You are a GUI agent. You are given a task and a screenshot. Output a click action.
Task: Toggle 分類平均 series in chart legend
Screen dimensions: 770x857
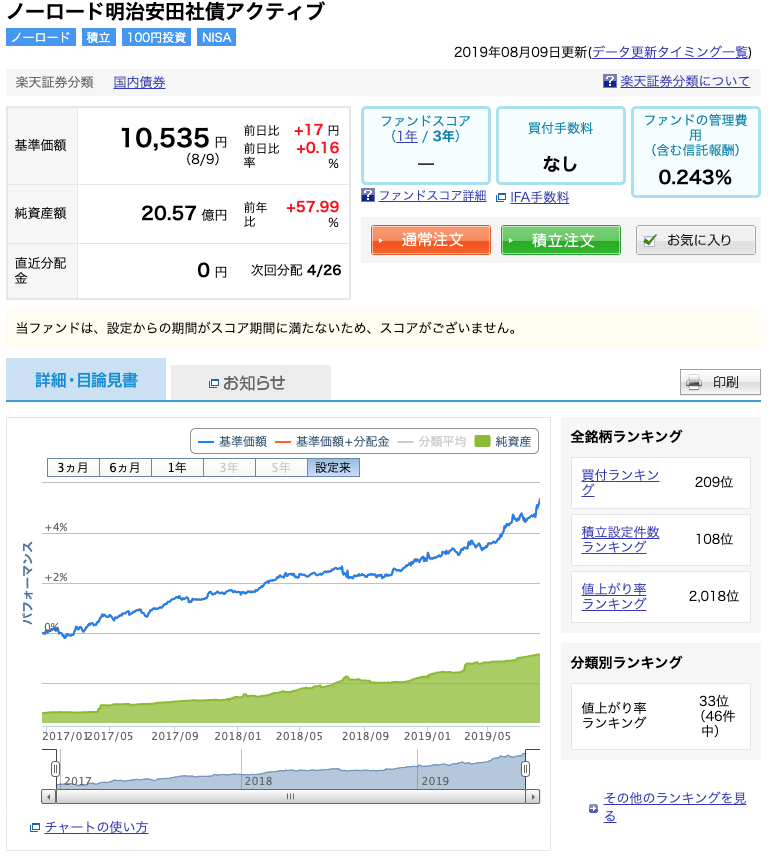point(432,442)
